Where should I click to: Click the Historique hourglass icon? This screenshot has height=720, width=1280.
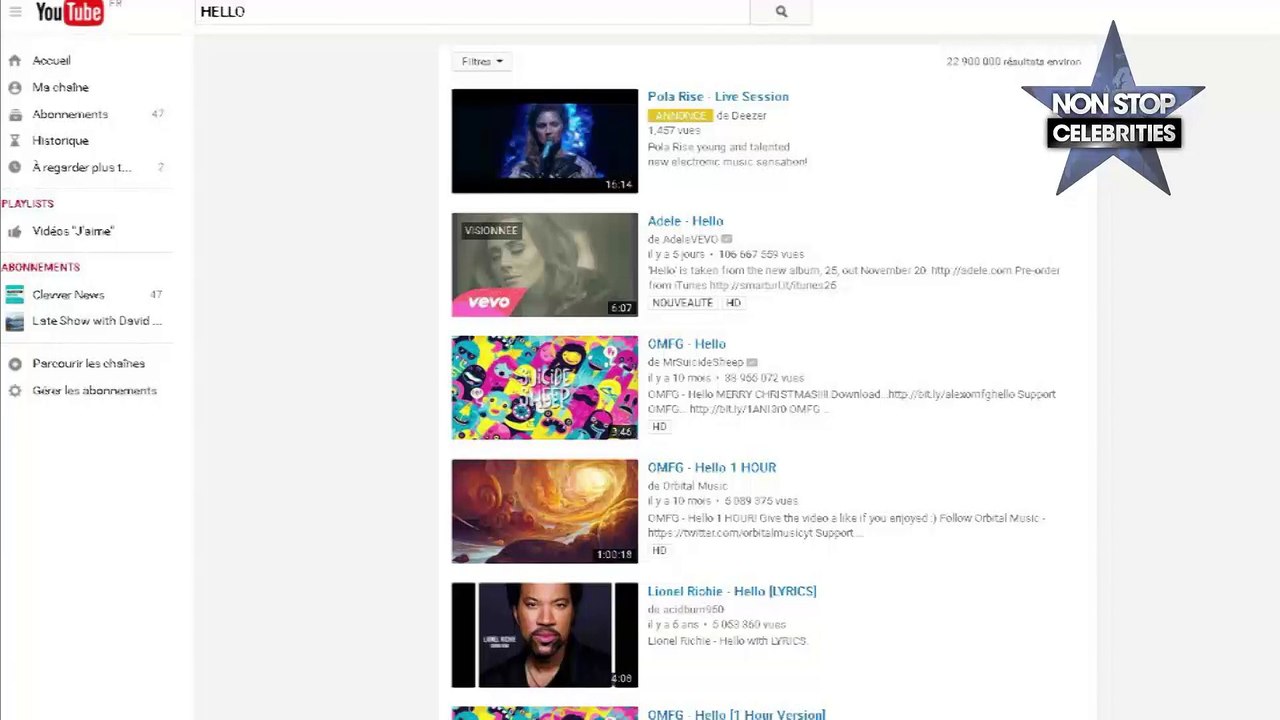coord(15,141)
